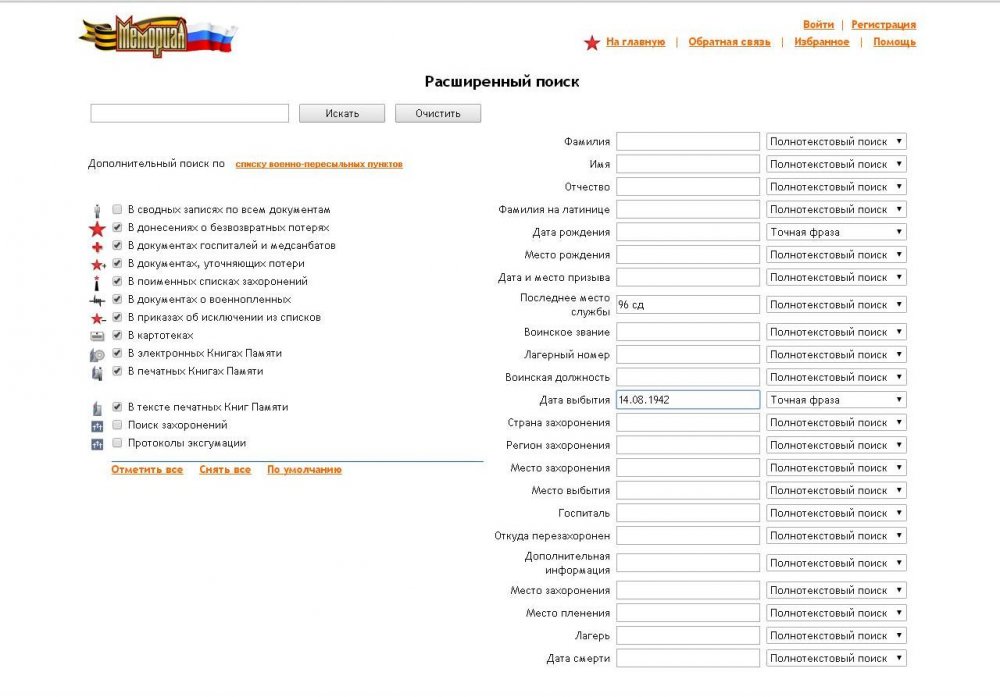Click the Снять все link
1000x697 pixels.
point(224,470)
